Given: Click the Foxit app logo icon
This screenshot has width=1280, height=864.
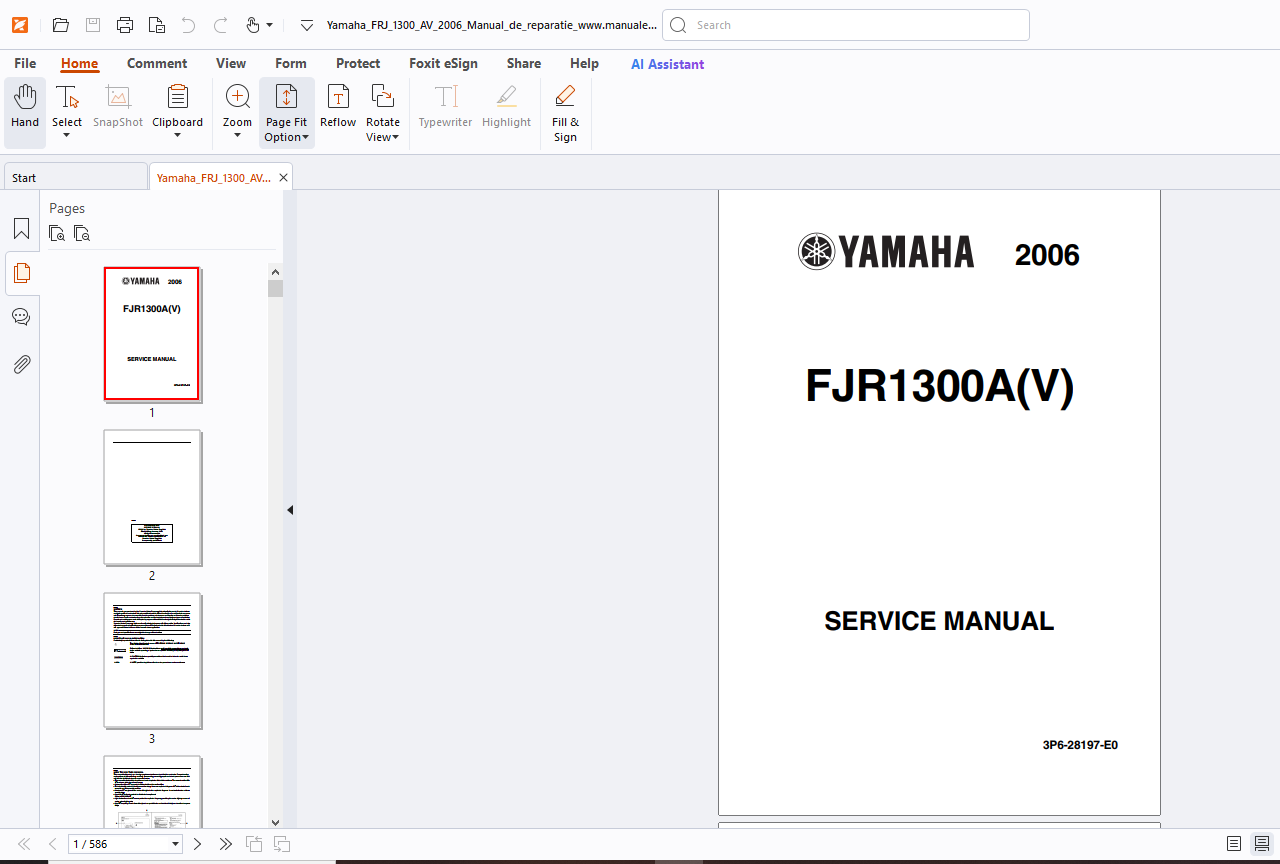Looking at the screenshot, I should click(20, 25).
